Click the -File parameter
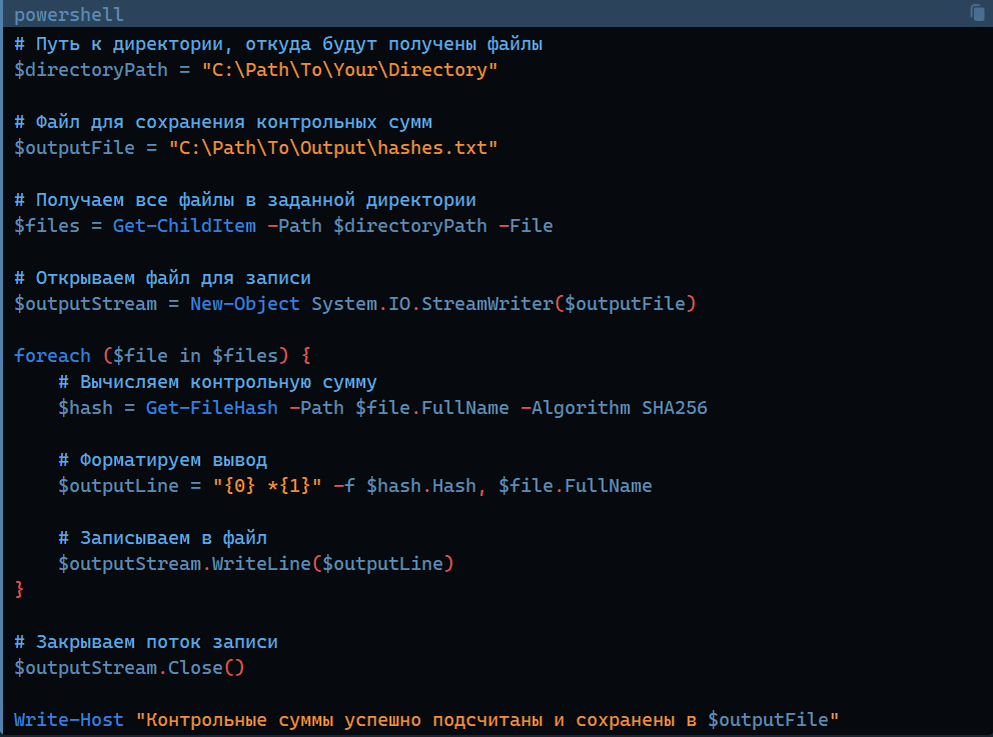The height and width of the screenshot is (737, 993). [x=526, y=226]
